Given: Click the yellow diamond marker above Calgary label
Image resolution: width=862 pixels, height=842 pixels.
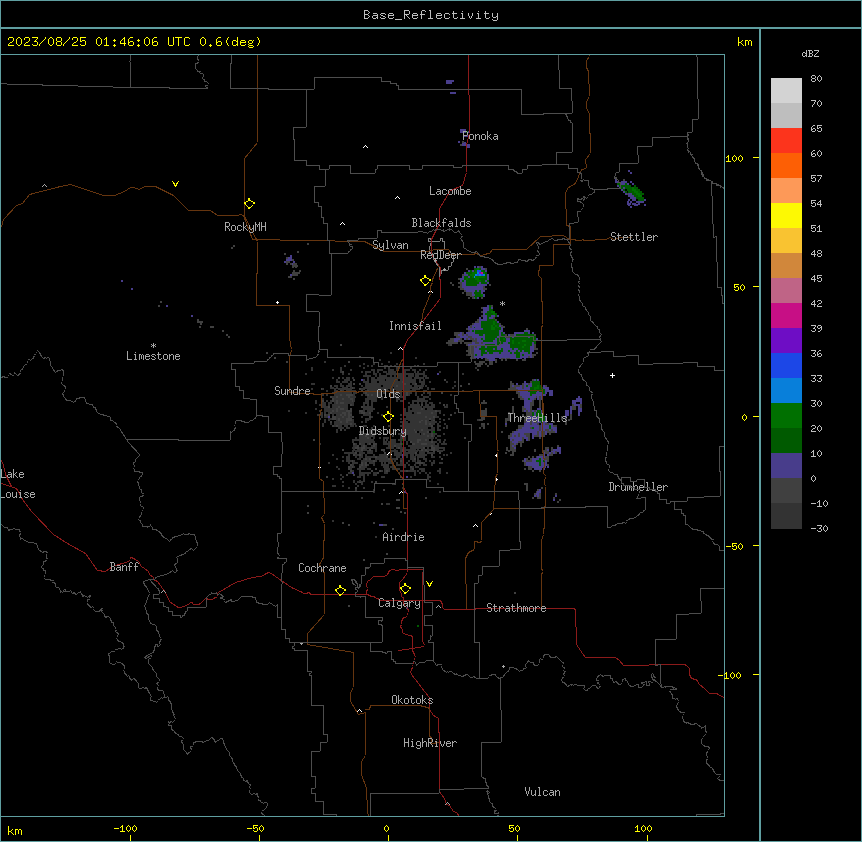Looking at the screenshot, I should tap(405, 589).
